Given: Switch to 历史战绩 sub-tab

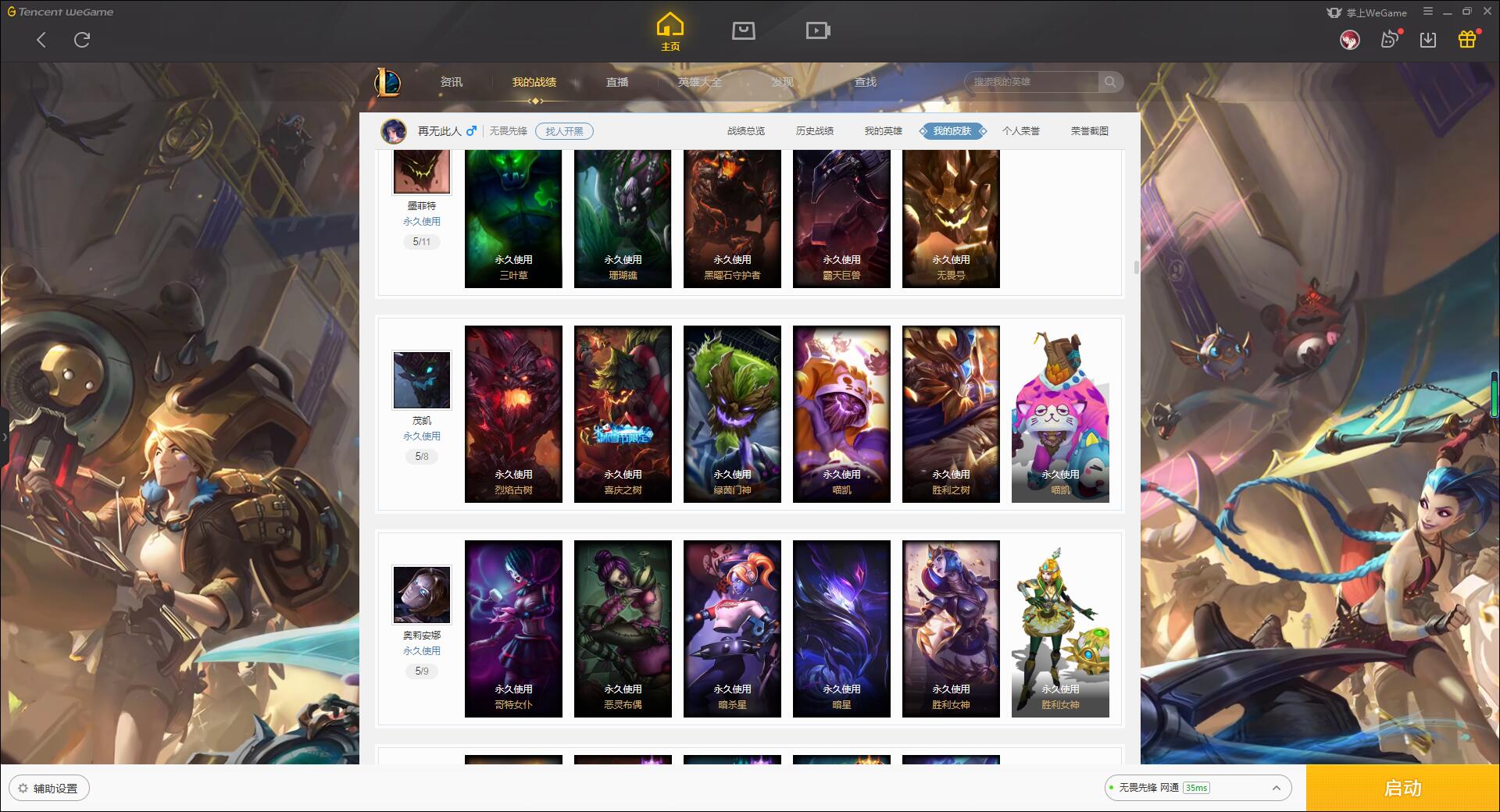Looking at the screenshot, I should coord(815,131).
